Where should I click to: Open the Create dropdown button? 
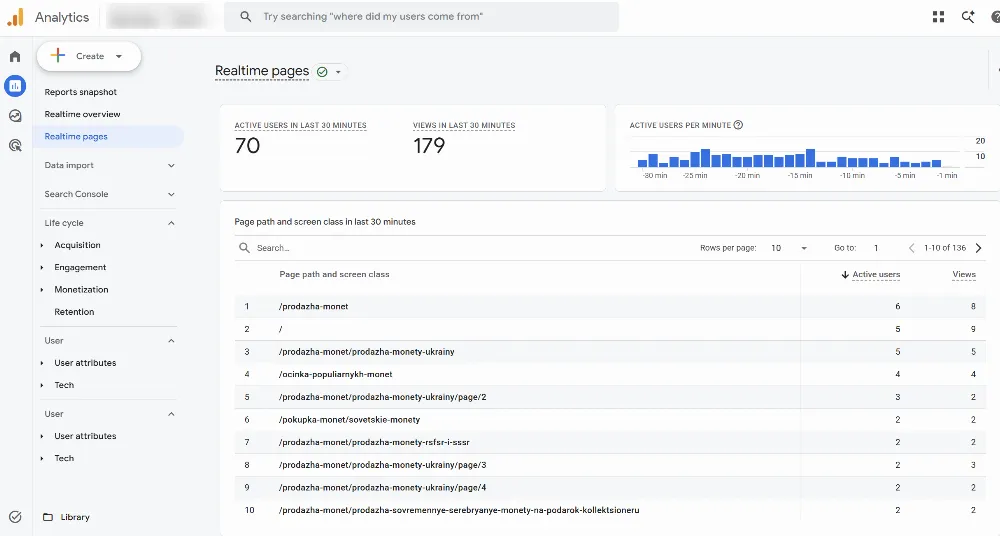coord(89,56)
